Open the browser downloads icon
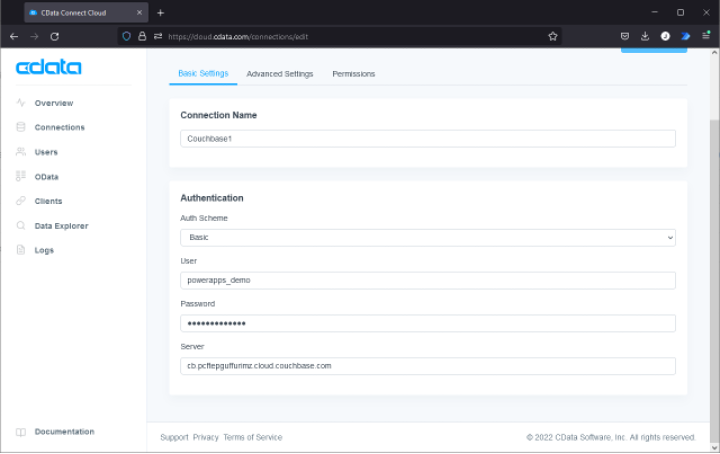This screenshot has height=454, width=720. click(645, 36)
